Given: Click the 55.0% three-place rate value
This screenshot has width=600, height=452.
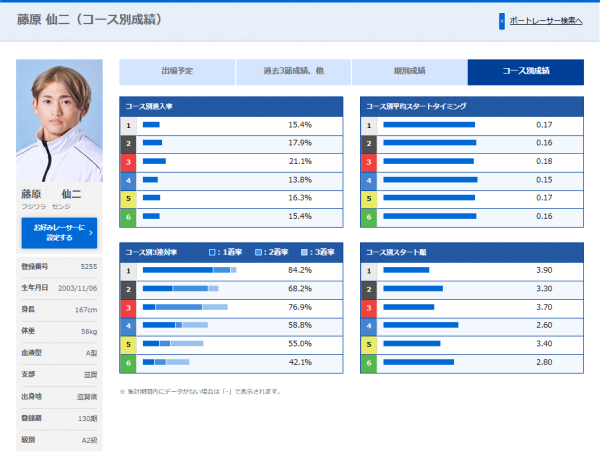Looking at the screenshot, I should click(x=300, y=344).
